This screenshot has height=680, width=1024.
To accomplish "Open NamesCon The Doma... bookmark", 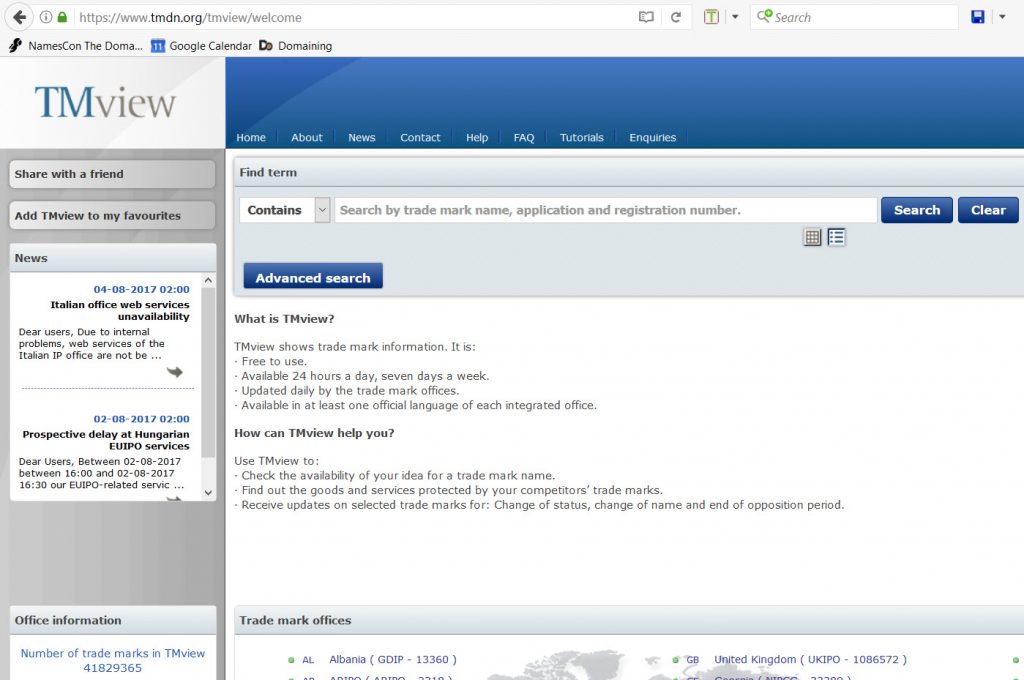I will pyautogui.click(x=76, y=46).
